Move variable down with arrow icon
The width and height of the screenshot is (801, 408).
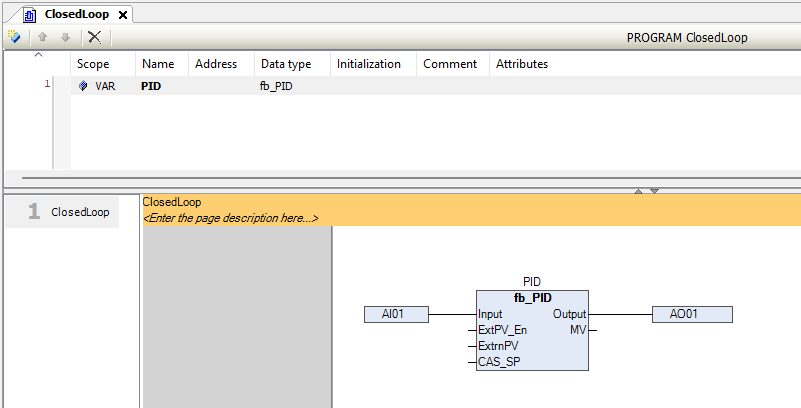pyautogui.click(x=65, y=37)
